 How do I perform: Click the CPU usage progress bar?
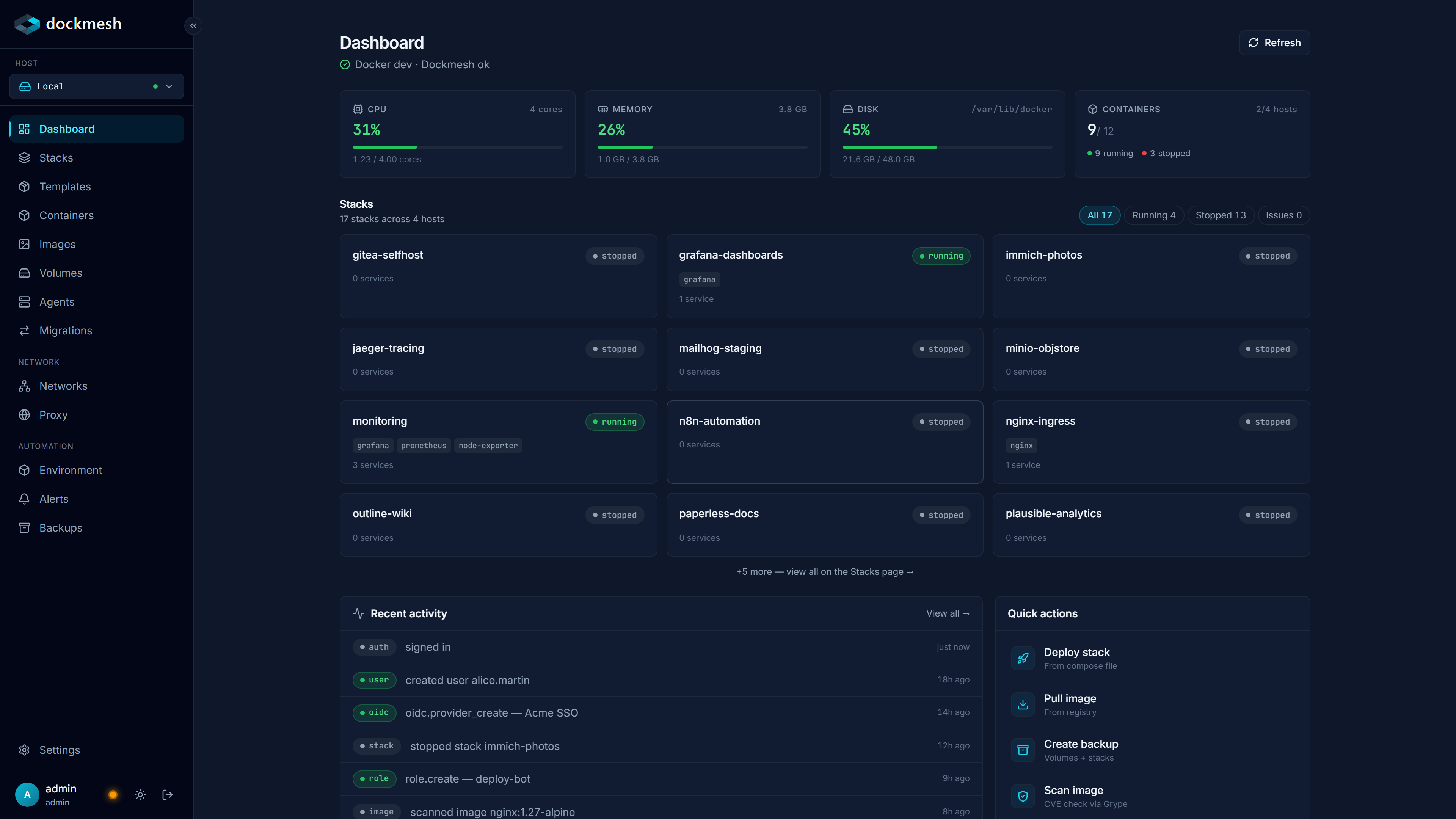point(457,147)
